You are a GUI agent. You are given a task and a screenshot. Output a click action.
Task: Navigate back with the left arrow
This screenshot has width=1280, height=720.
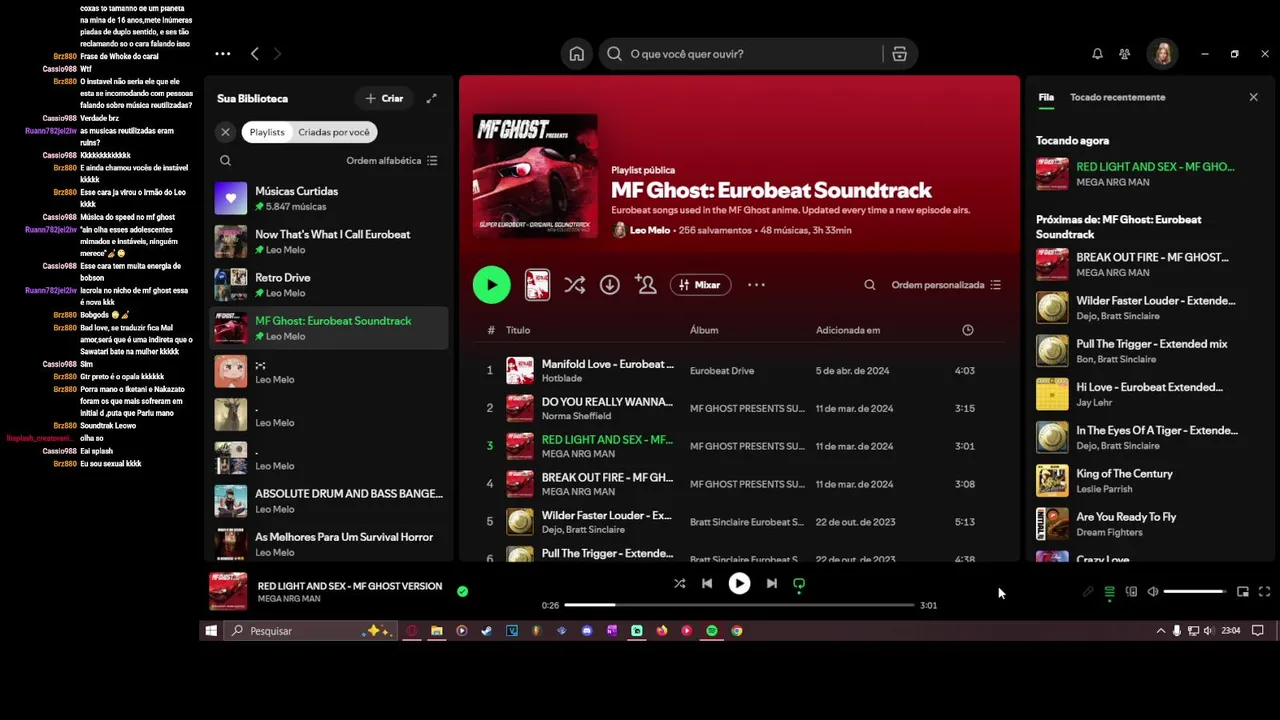coord(254,54)
